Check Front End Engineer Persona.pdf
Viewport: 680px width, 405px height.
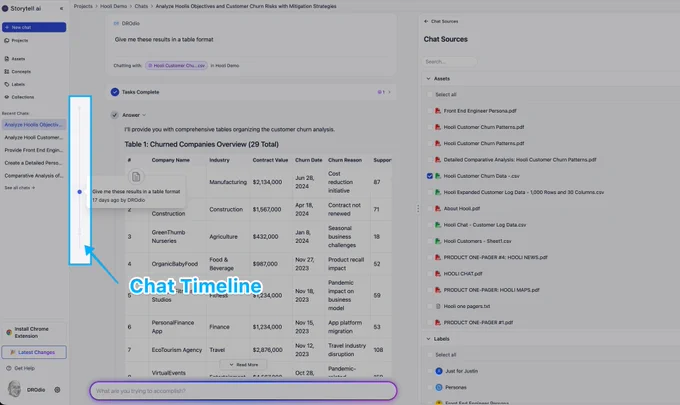coord(430,111)
